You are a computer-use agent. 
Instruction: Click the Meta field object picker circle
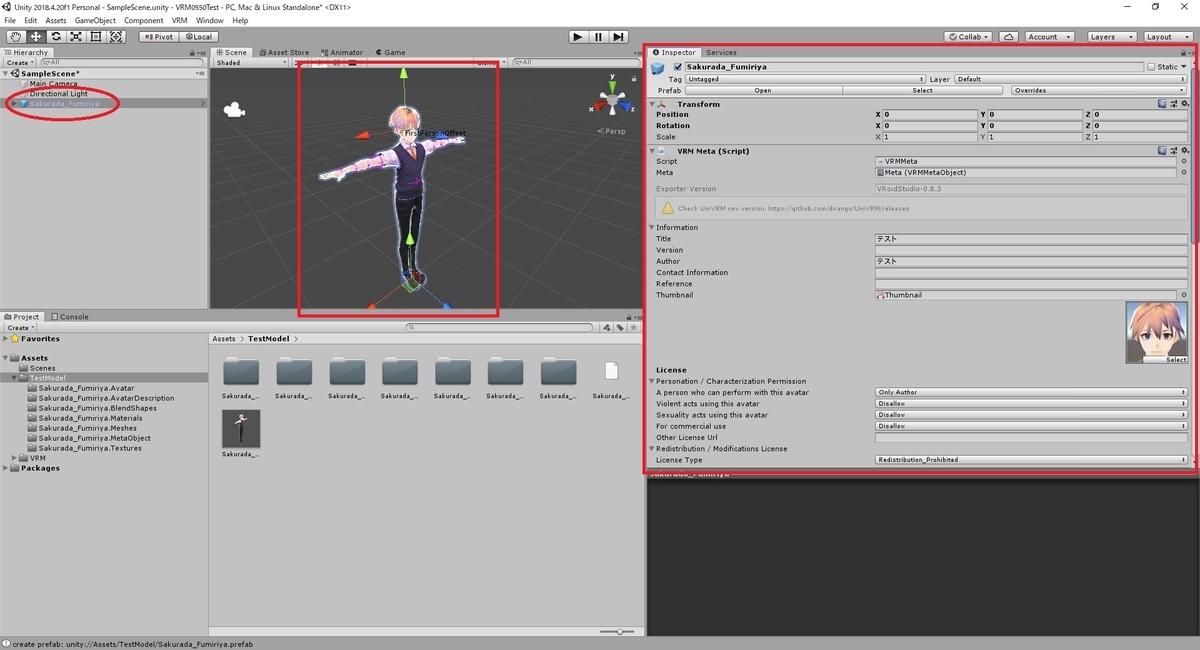pos(1184,172)
